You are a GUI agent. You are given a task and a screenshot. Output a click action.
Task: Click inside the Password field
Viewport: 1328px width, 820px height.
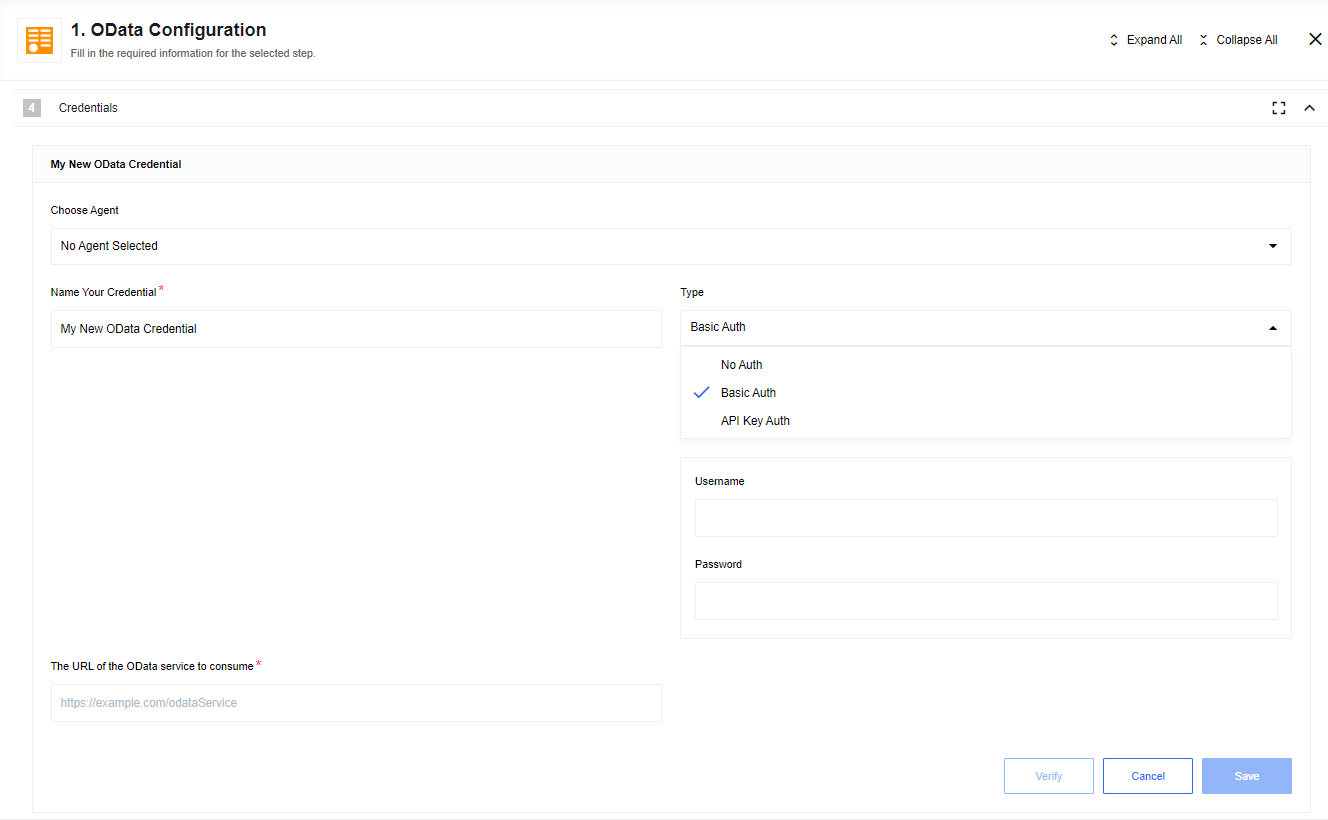pyautogui.click(x=986, y=600)
